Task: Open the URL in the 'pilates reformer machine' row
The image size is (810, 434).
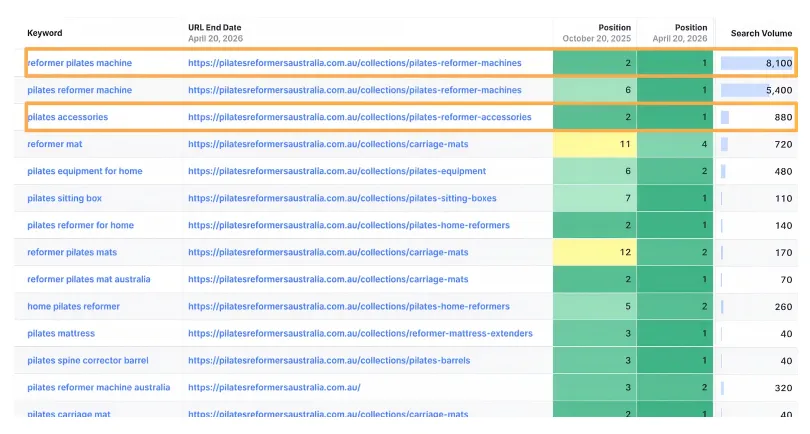Action: coord(355,90)
